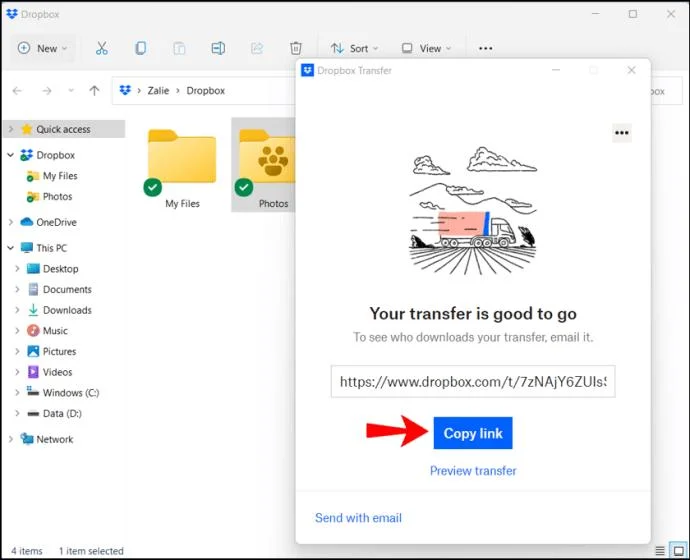Screen dimensions: 690x560
Task: Minimize the Dropbox Transfer window
Action: [x=556, y=70]
